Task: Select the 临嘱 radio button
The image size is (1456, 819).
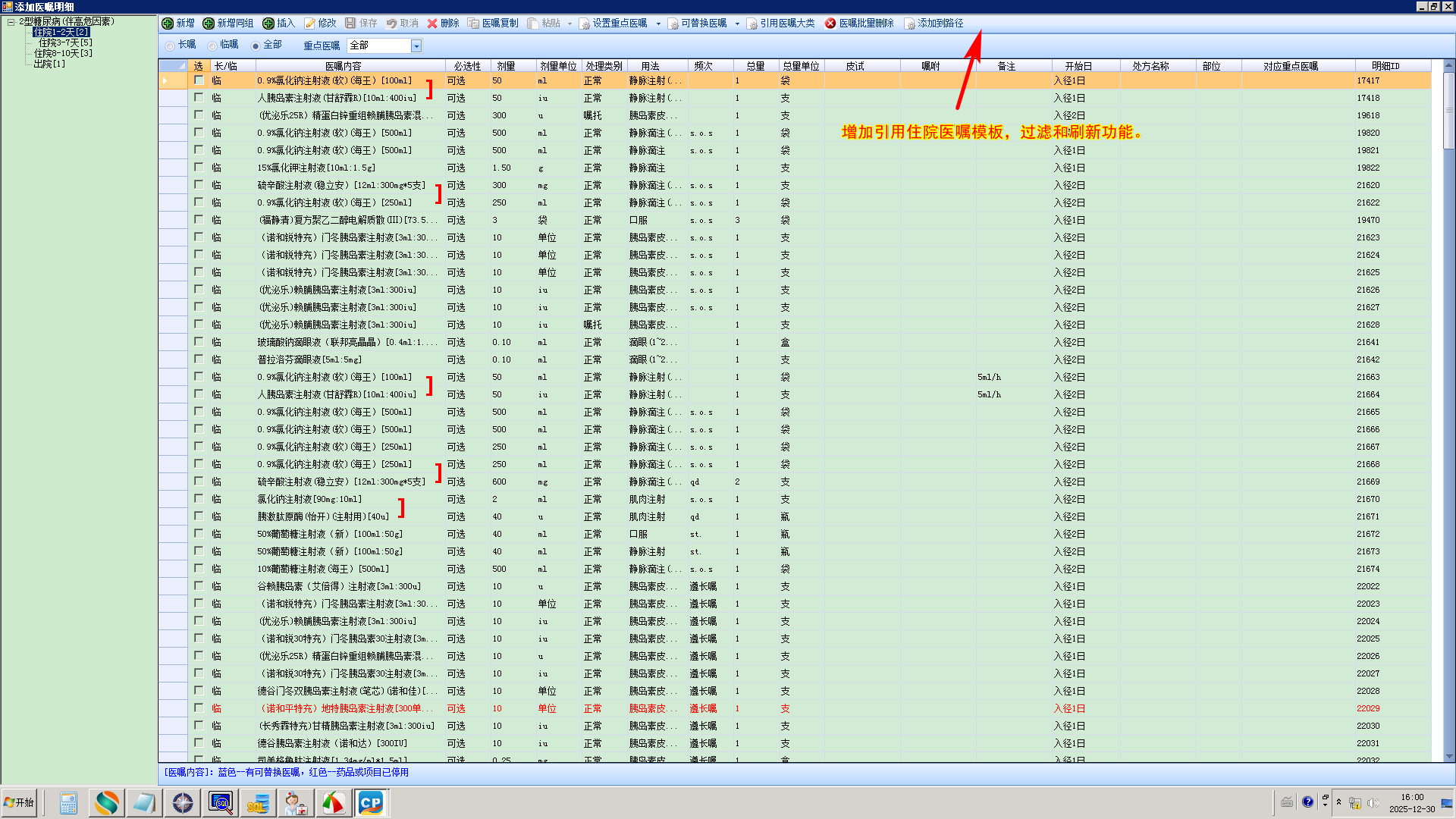Action: point(212,45)
